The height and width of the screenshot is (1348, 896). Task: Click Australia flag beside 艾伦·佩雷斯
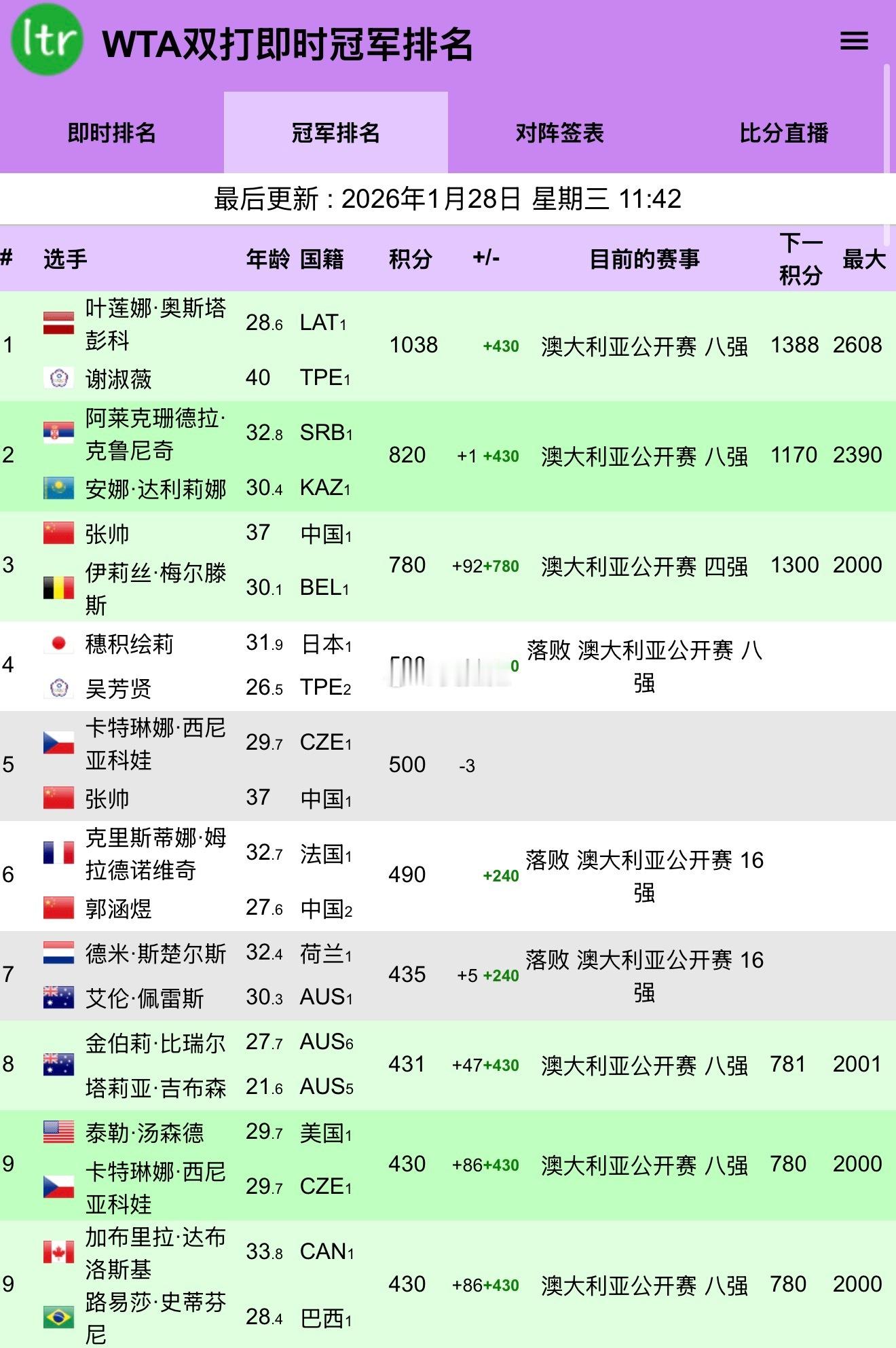tap(58, 997)
